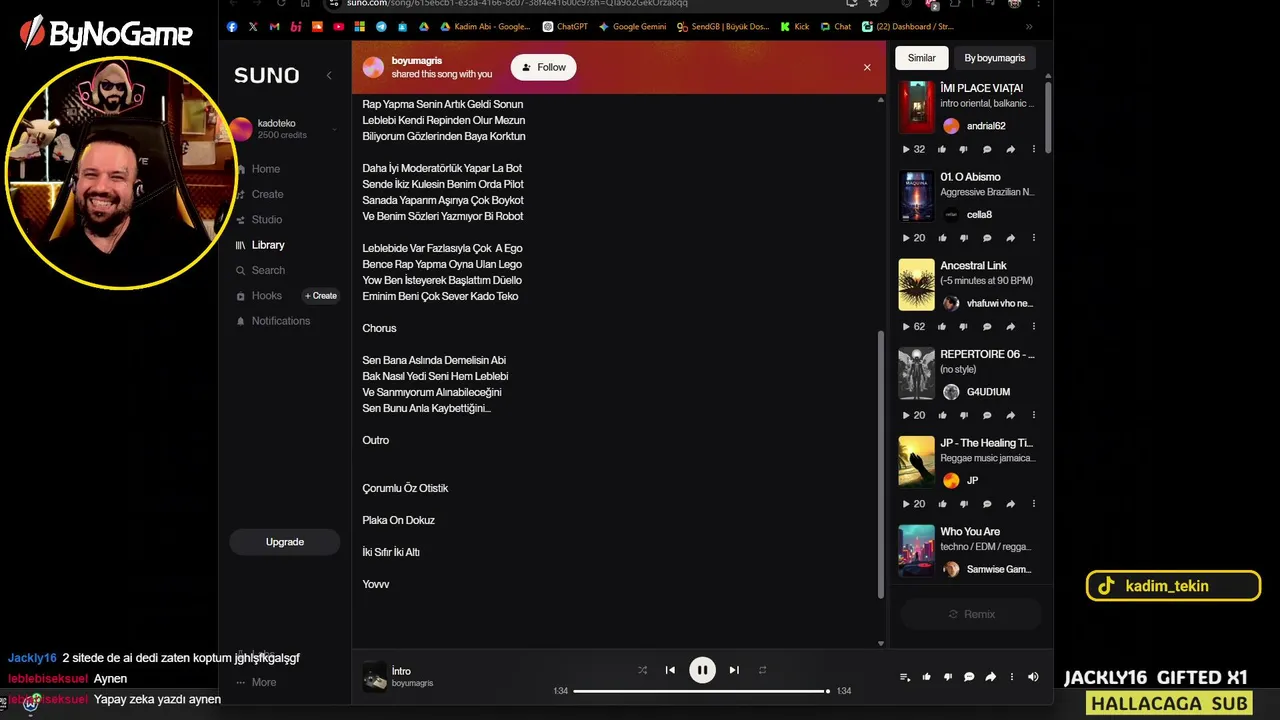Collapse the Suno sidebar with chevron
1280x720 pixels.
329,75
